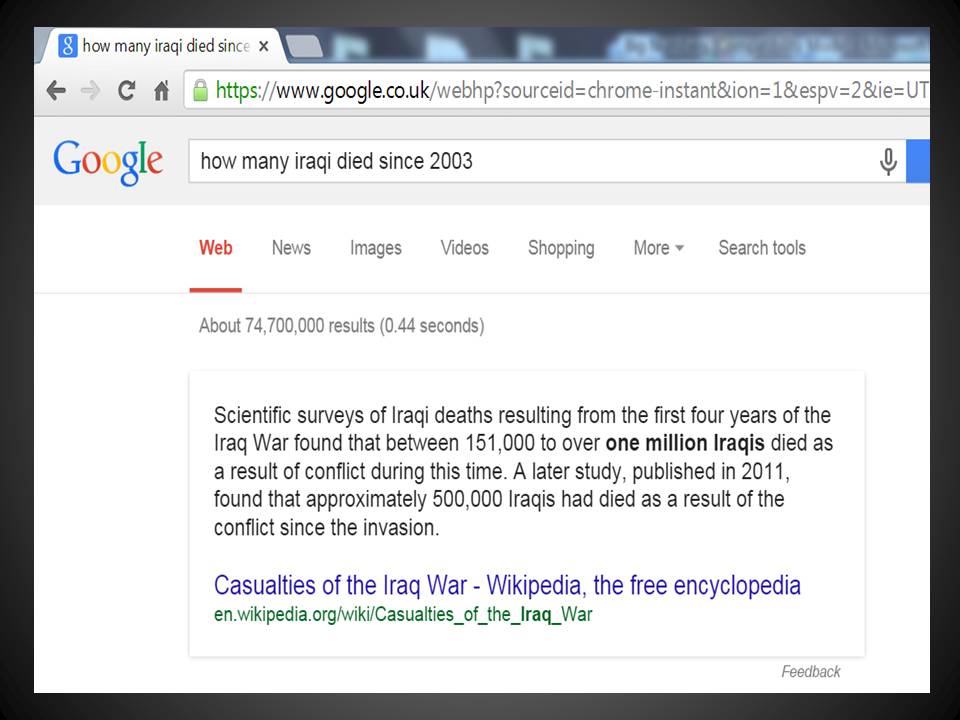Click the browser forward arrow
This screenshot has width=960, height=720.
click(x=90, y=91)
